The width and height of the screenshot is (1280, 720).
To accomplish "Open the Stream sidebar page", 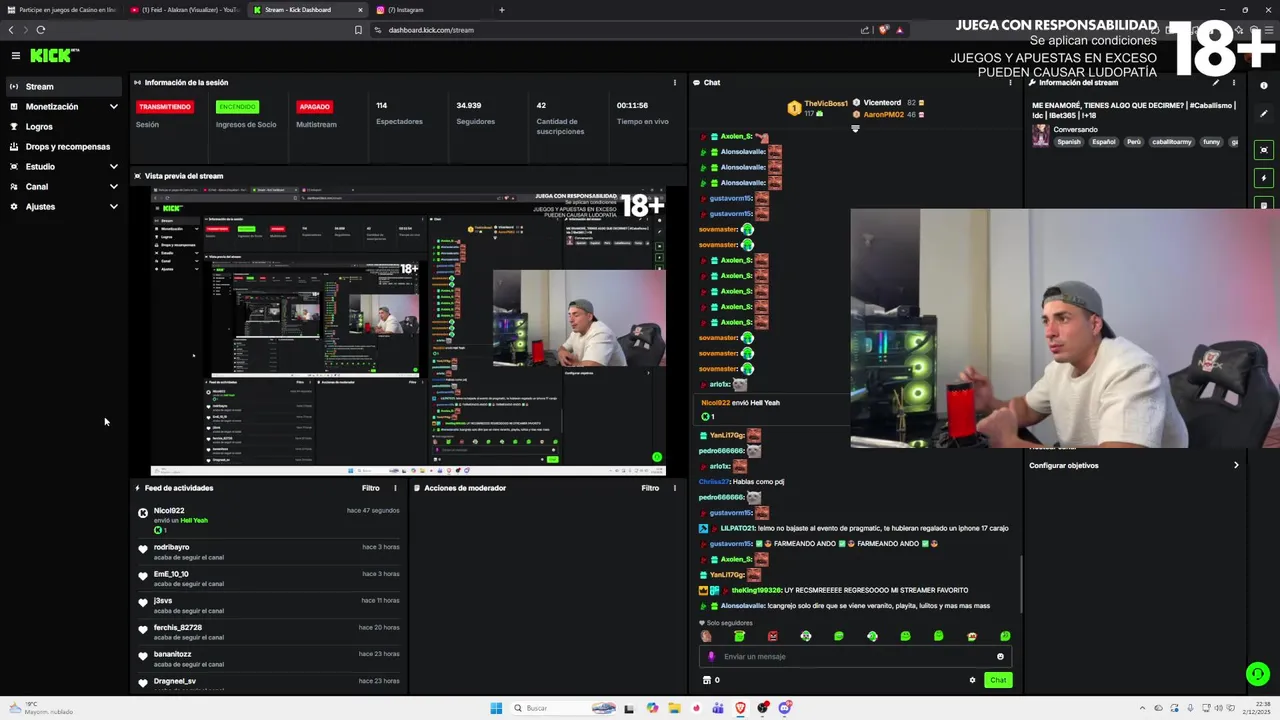I will [x=62, y=87].
